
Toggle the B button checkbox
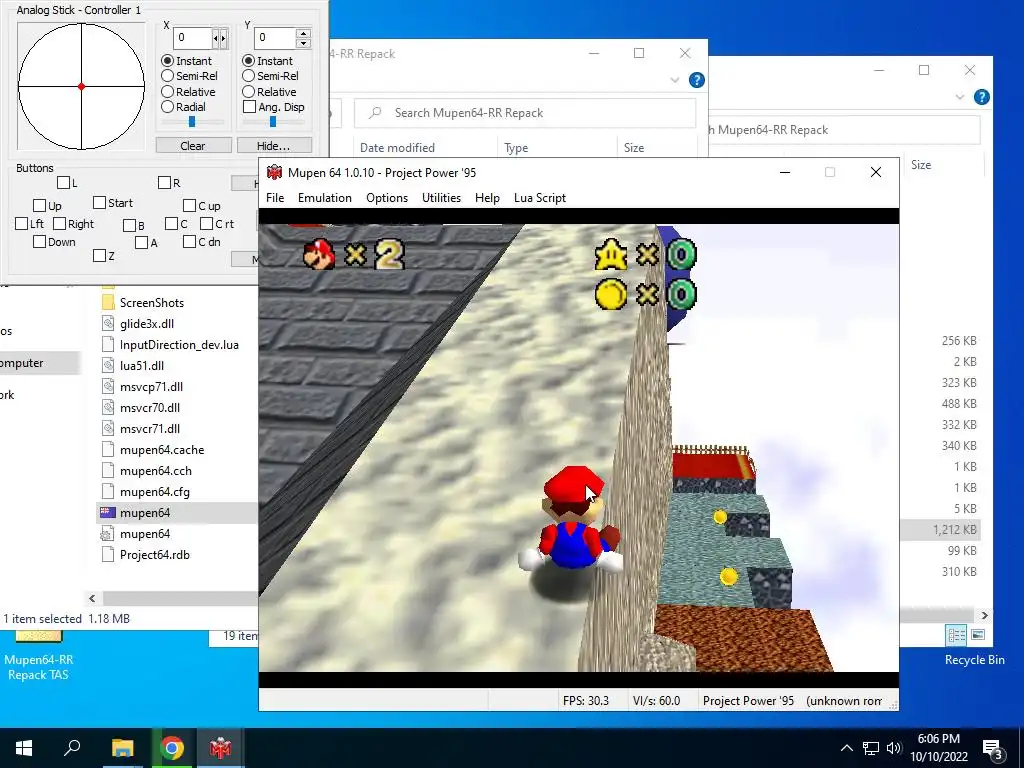click(x=129, y=225)
